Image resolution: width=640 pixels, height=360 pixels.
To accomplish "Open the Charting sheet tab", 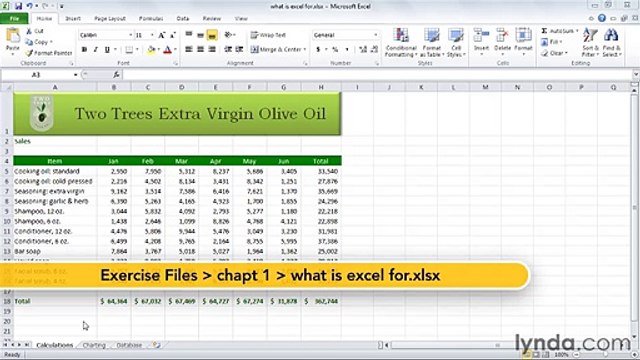I will click(94, 345).
